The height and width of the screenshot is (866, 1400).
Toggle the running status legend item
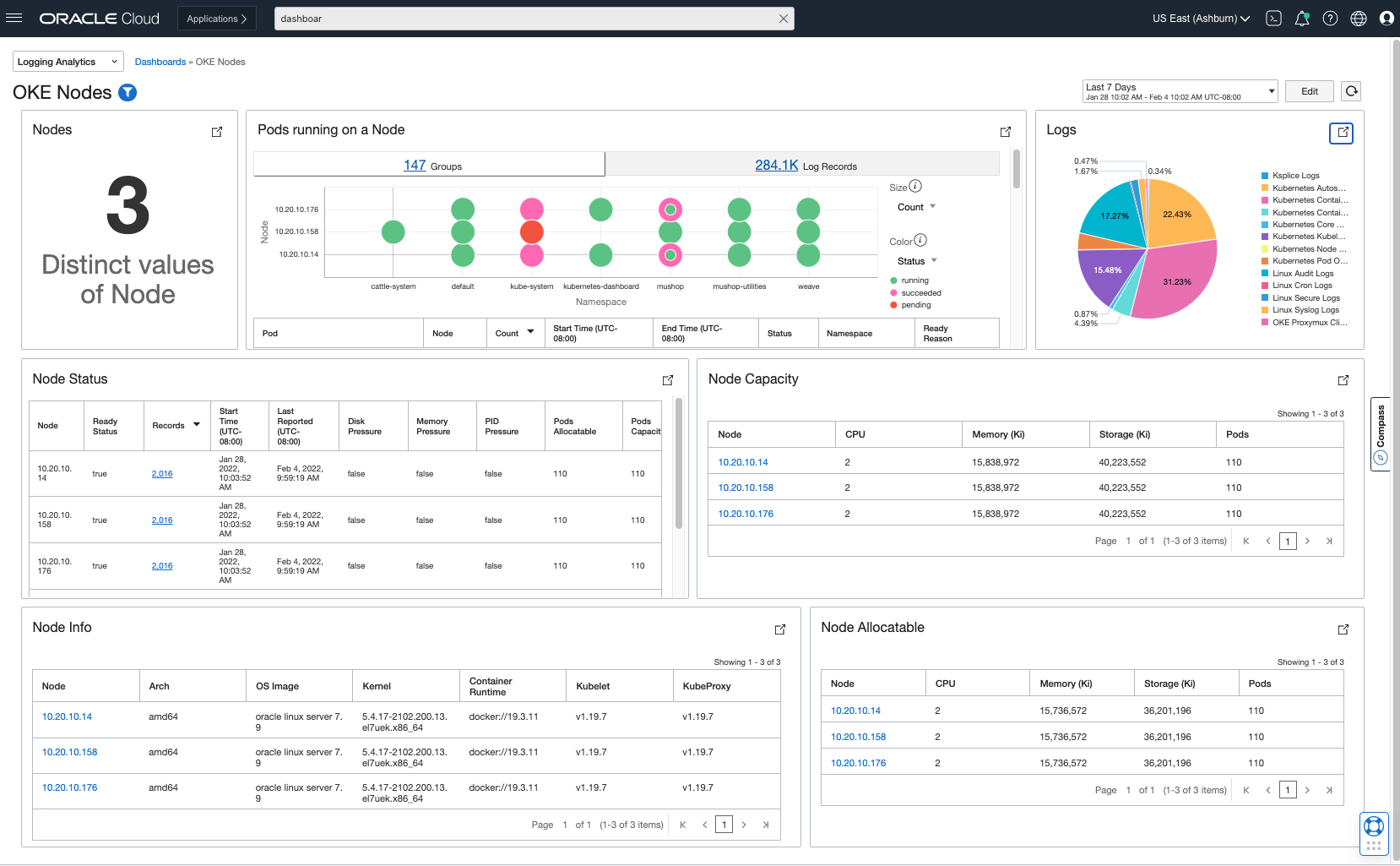click(914, 280)
